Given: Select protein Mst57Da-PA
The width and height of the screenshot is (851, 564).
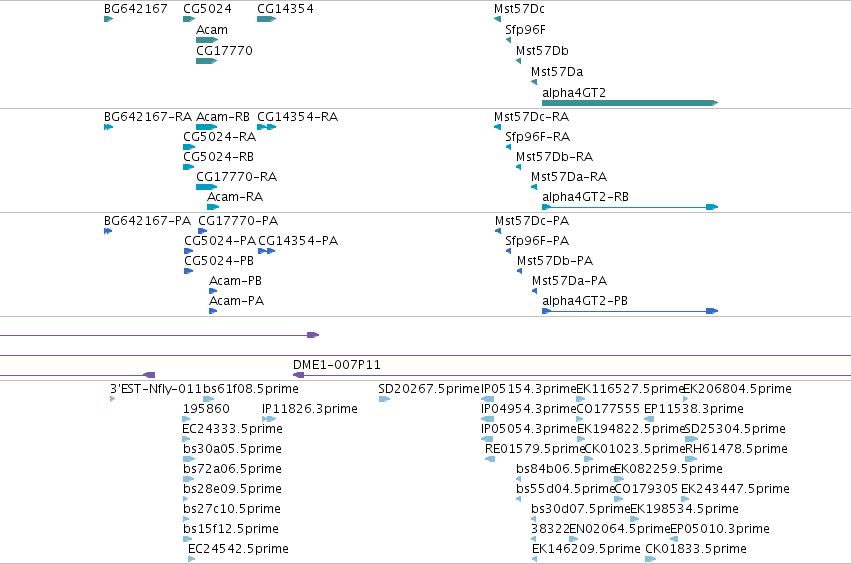Looking at the screenshot, I should pos(569,281).
